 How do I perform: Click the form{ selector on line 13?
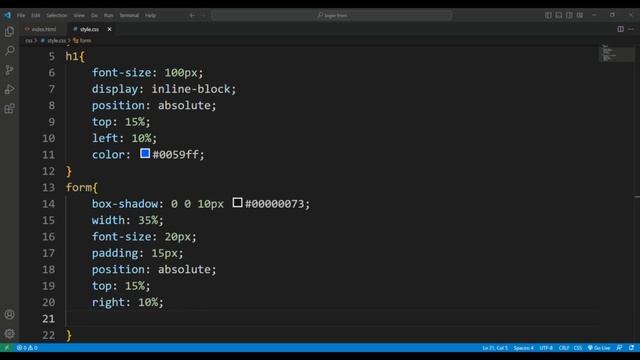pos(82,187)
